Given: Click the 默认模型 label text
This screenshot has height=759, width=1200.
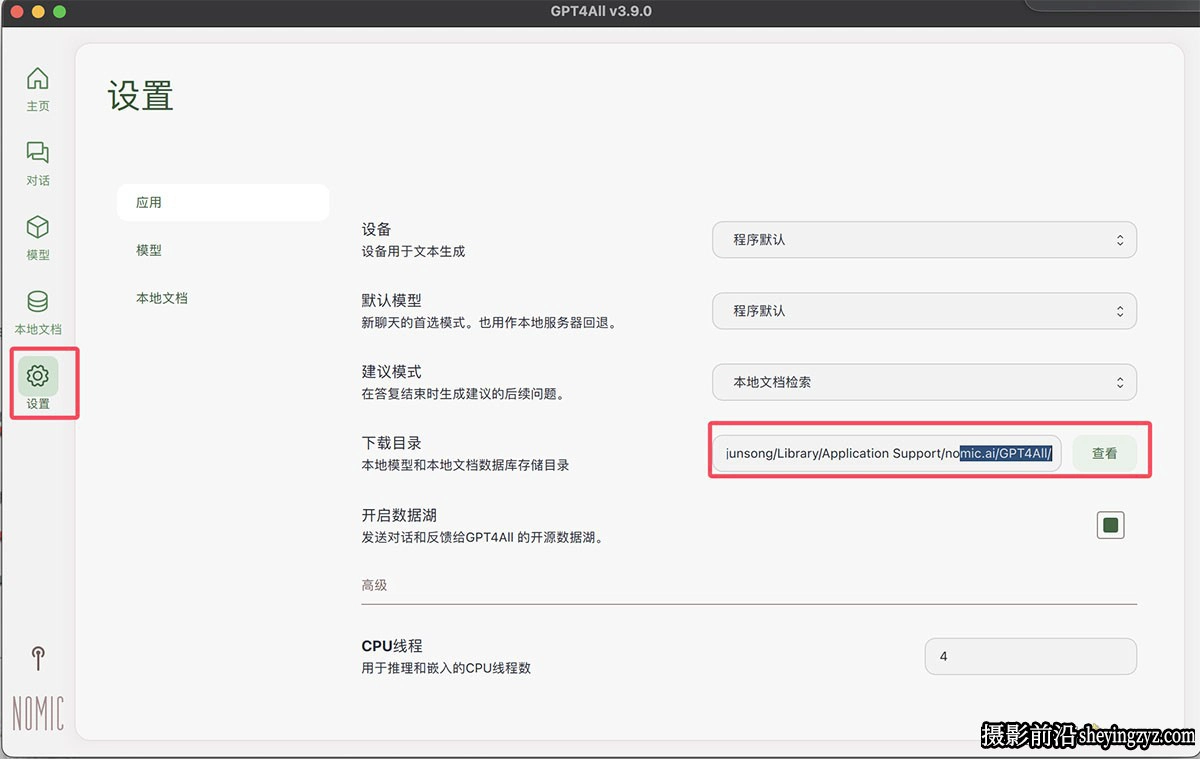Looking at the screenshot, I should click(x=391, y=301).
